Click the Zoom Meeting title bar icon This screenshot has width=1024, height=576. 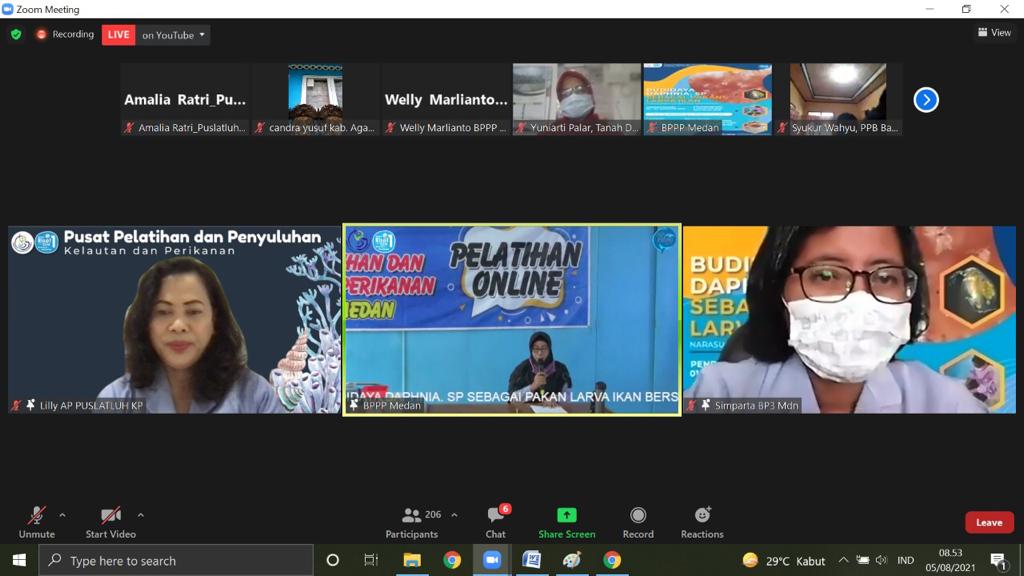point(8,9)
